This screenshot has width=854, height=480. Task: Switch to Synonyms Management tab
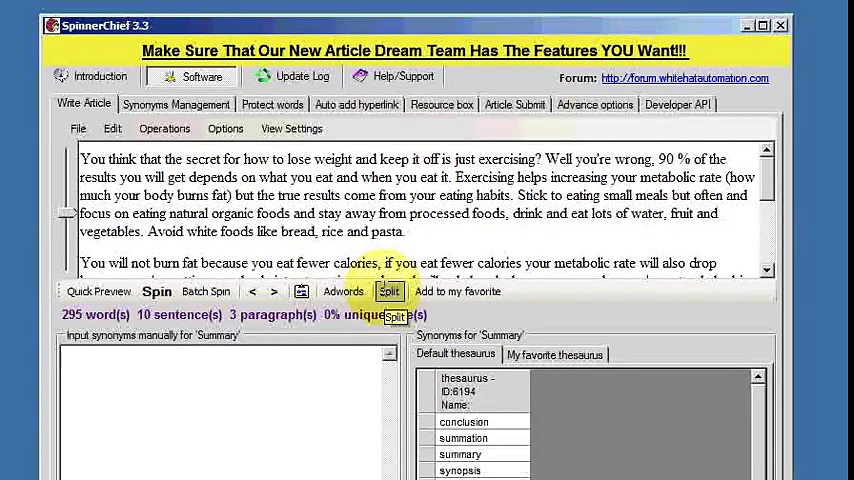pos(176,105)
